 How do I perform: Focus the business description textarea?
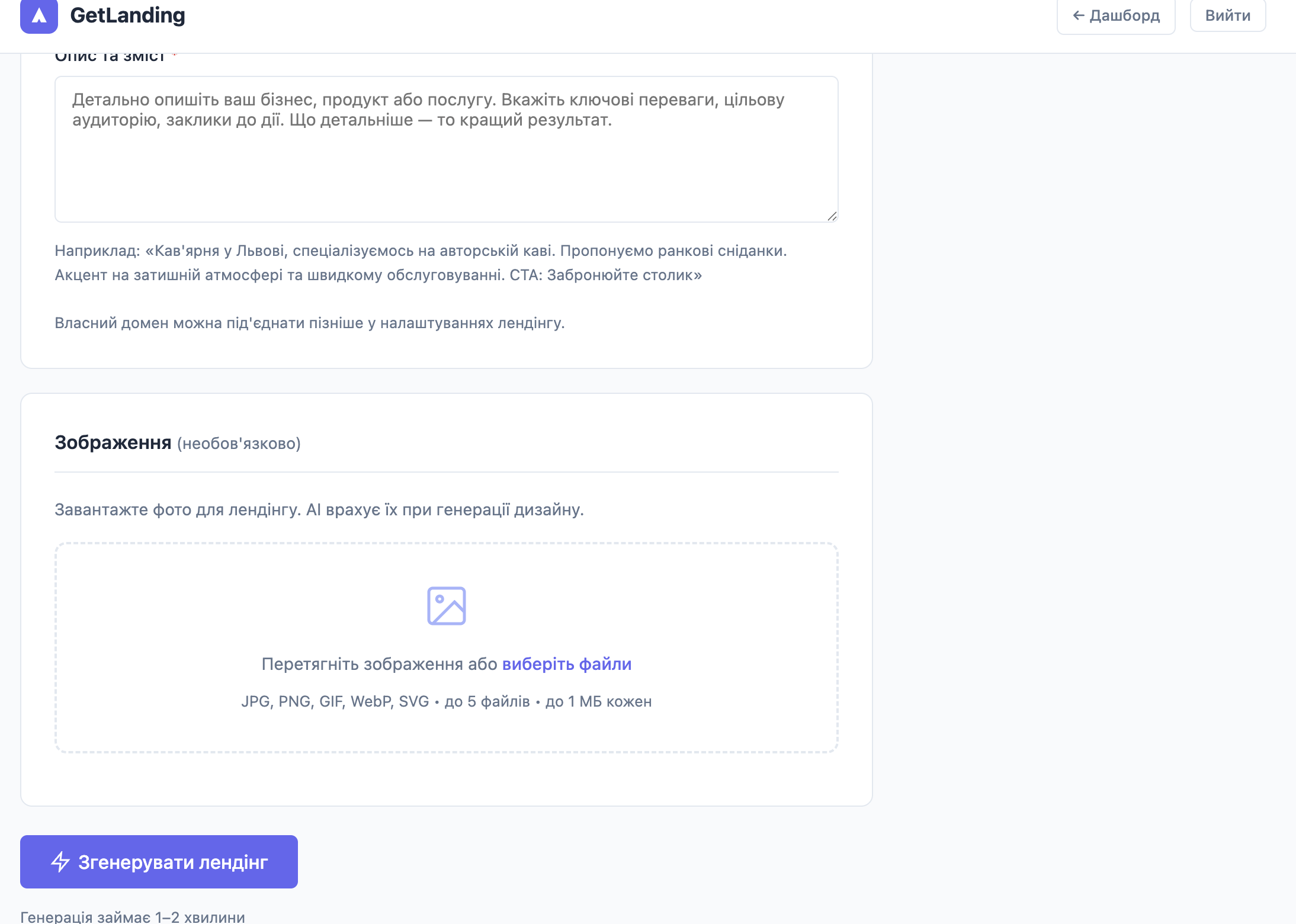(447, 149)
